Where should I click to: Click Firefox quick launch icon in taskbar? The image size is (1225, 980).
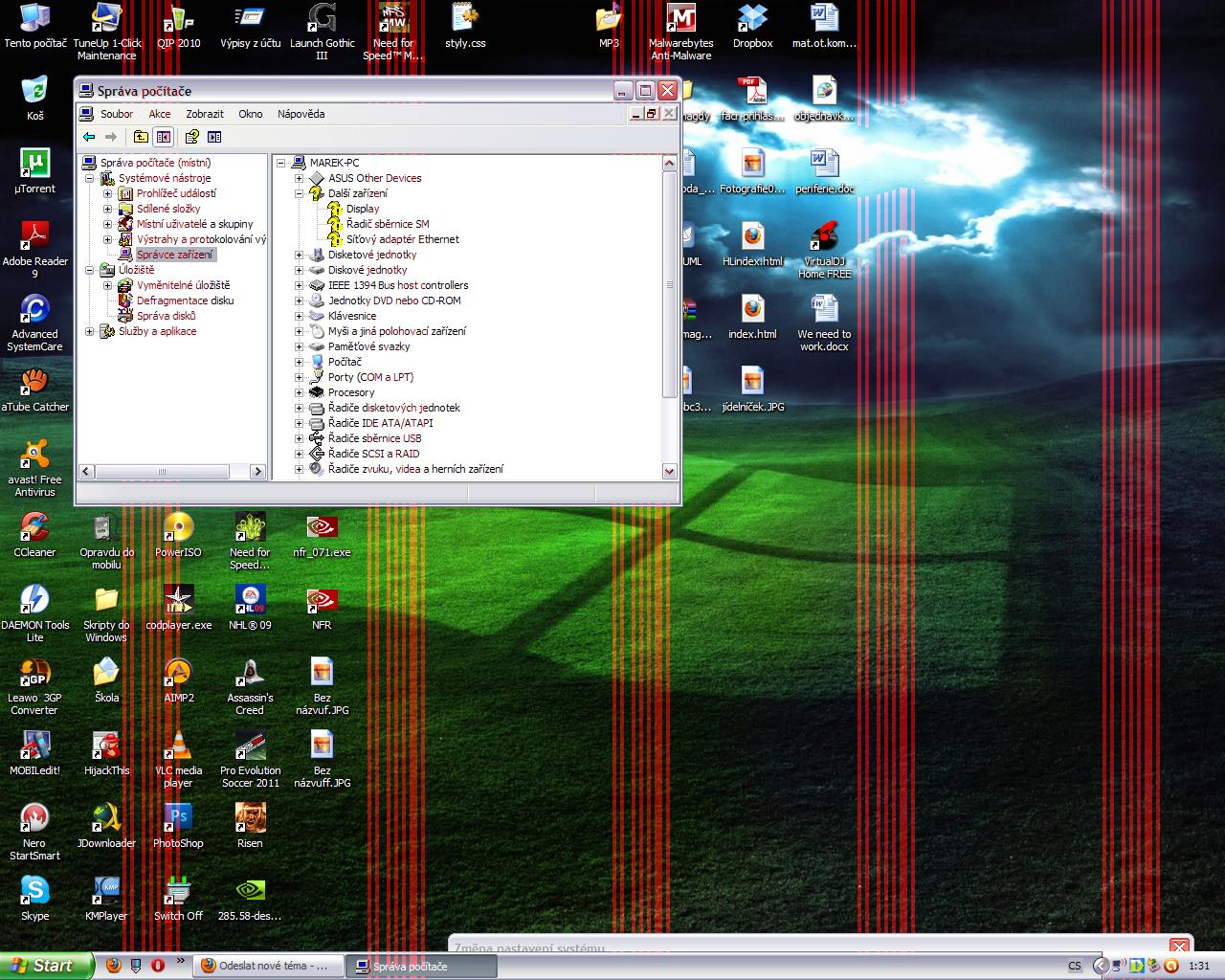pyautogui.click(x=114, y=966)
